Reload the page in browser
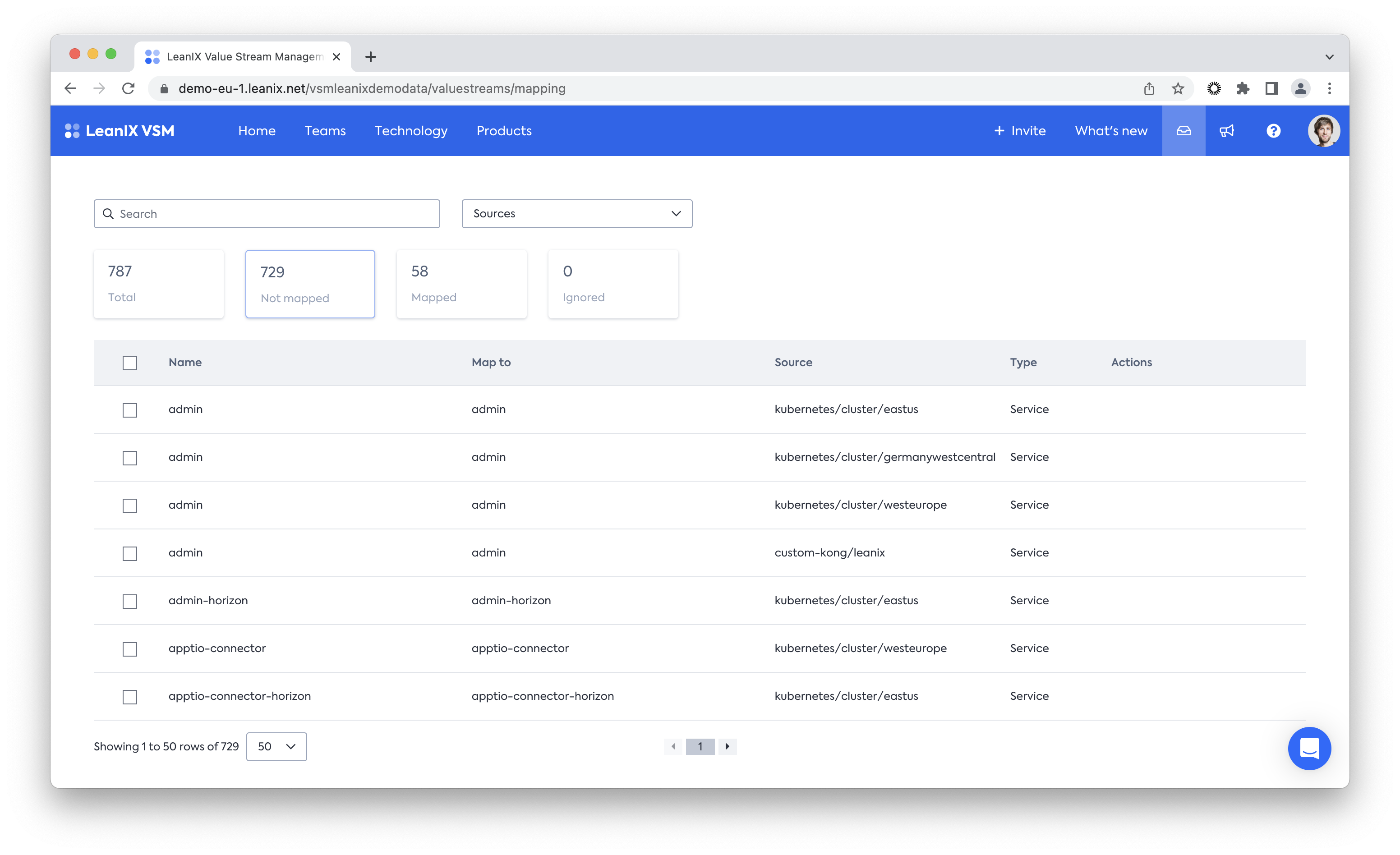 click(x=129, y=89)
